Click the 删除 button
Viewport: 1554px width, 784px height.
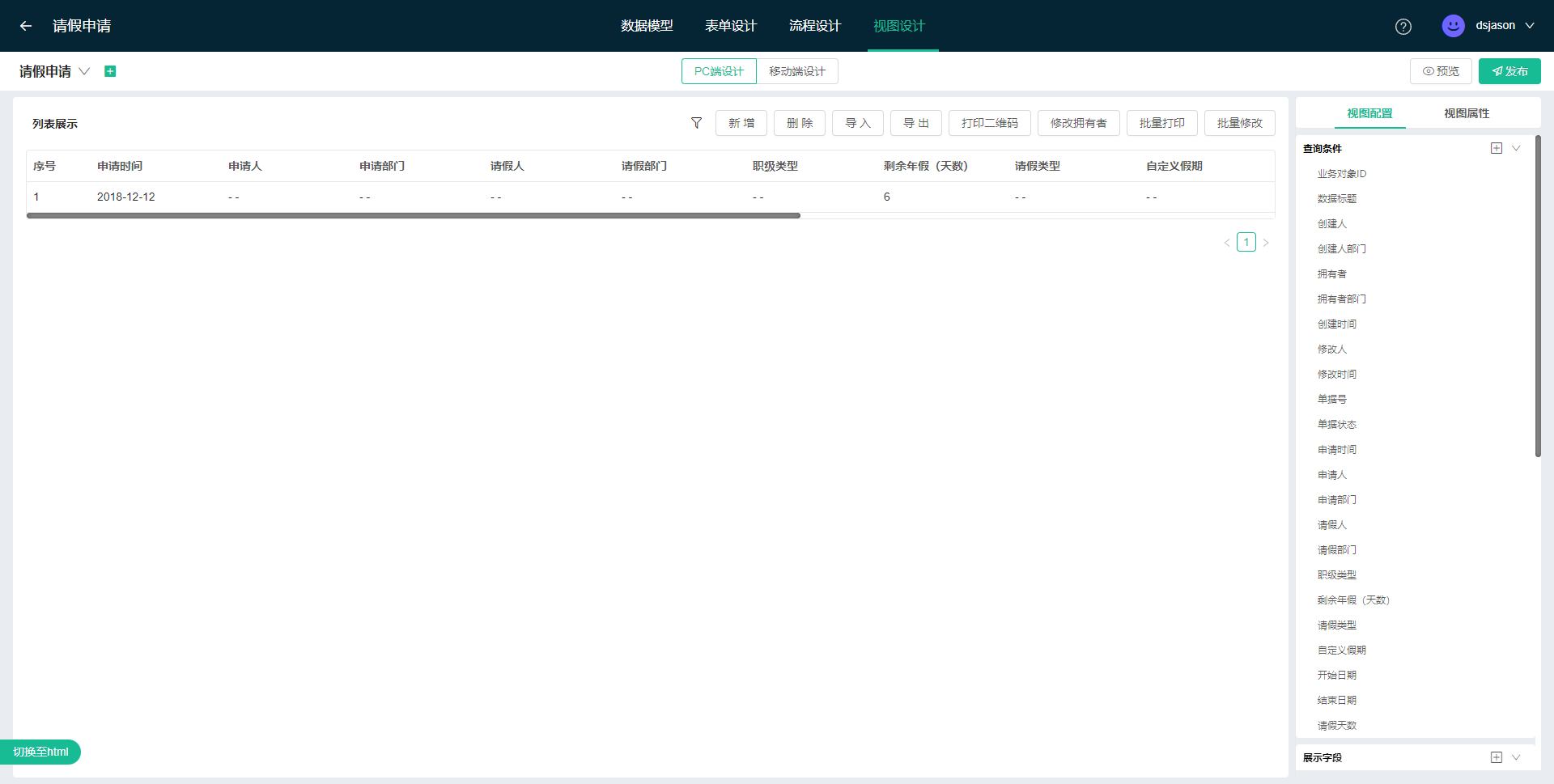click(800, 123)
